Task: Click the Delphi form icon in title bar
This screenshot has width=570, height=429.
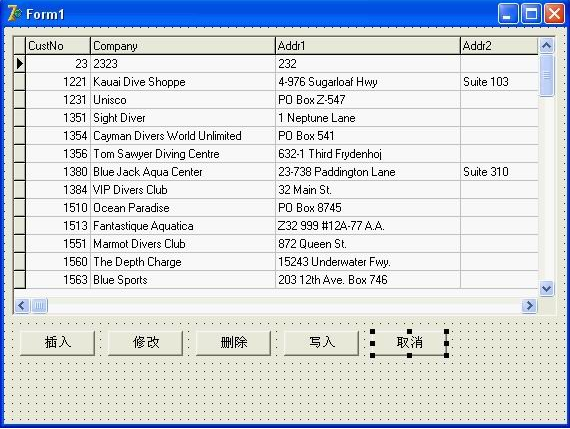Action: 15,14
